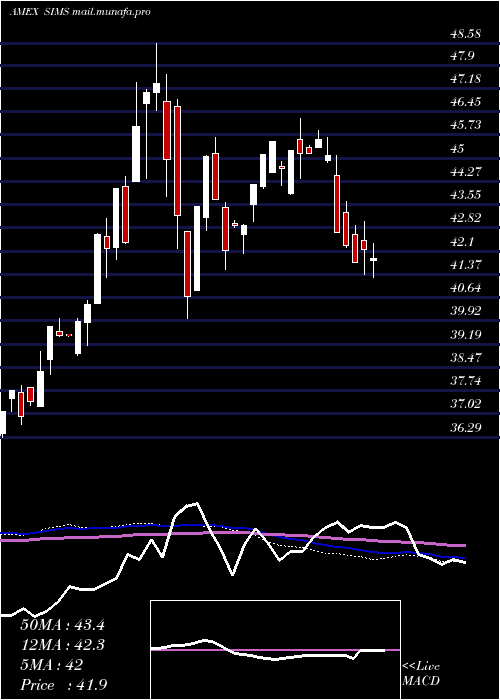Click the '39.19' price axis label
This screenshot has width=500, height=700.
[465, 334]
